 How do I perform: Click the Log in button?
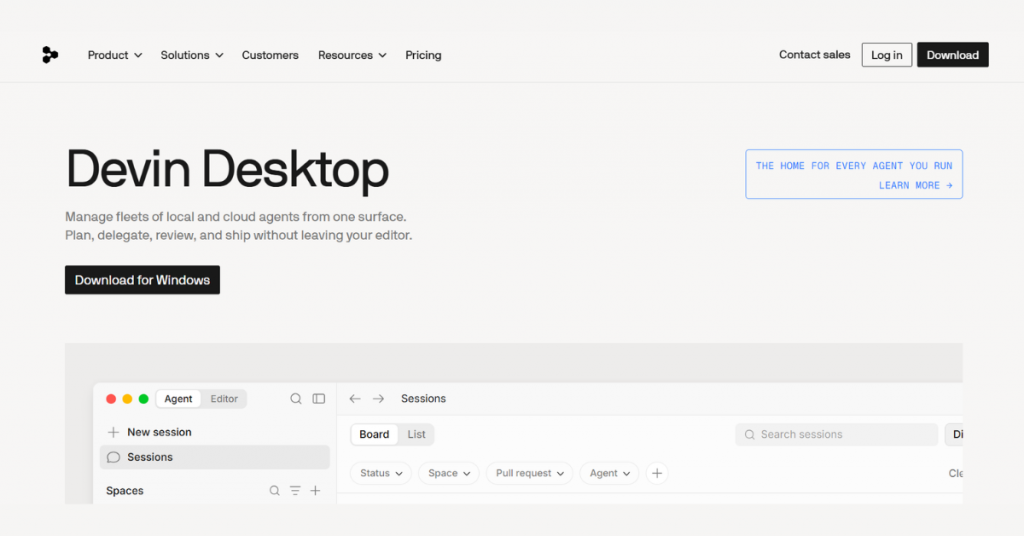pos(886,55)
